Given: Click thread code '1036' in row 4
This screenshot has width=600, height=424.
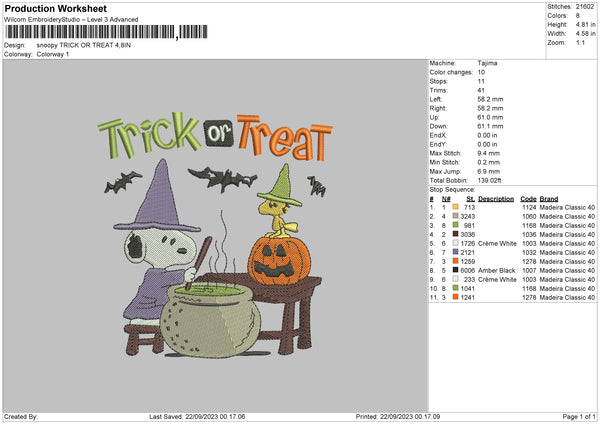Looking at the screenshot, I should (x=529, y=235).
